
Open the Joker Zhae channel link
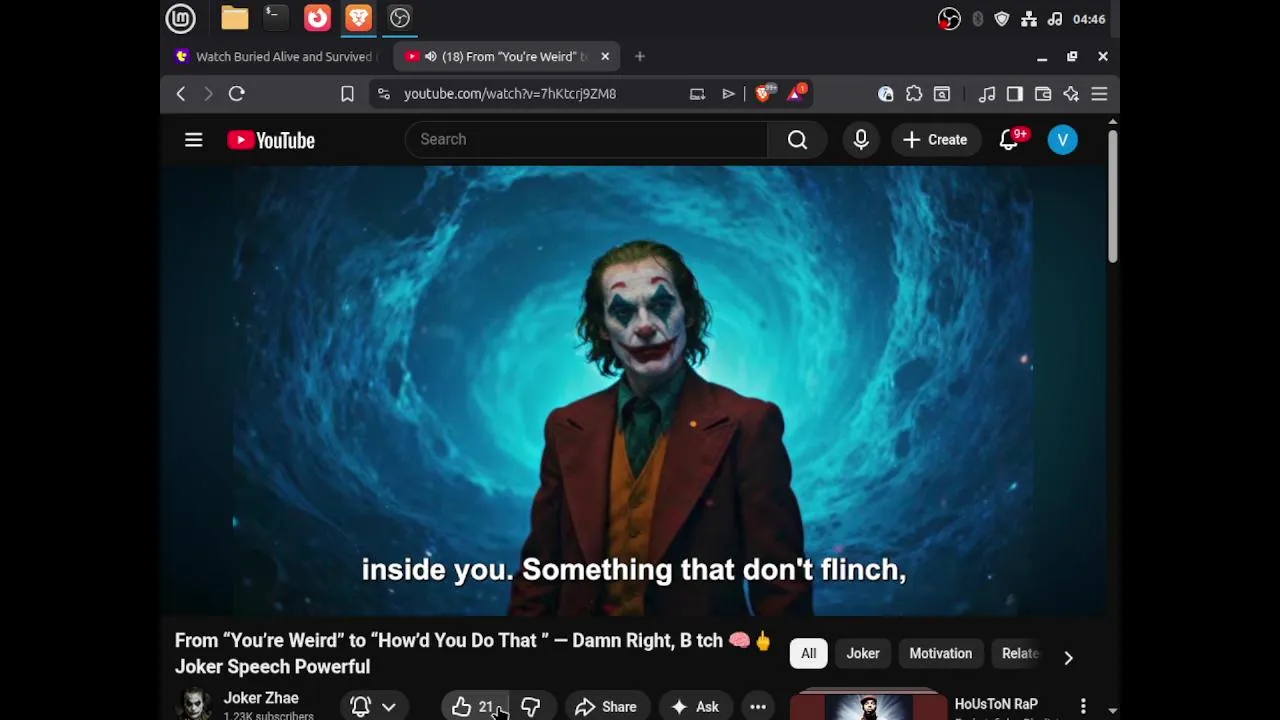[x=261, y=698]
